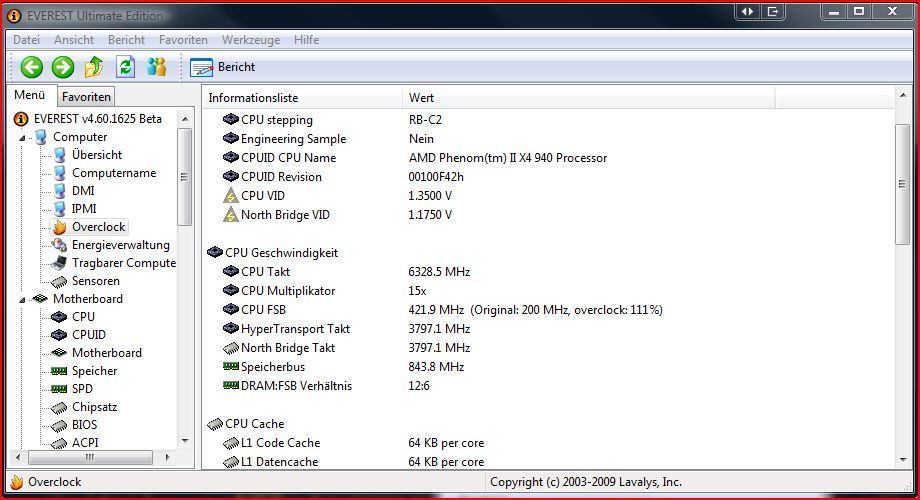The width and height of the screenshot is (920, 500).
Task: Open the Hilfe menu
Action: pyautogui.click(x=306, y=40)
